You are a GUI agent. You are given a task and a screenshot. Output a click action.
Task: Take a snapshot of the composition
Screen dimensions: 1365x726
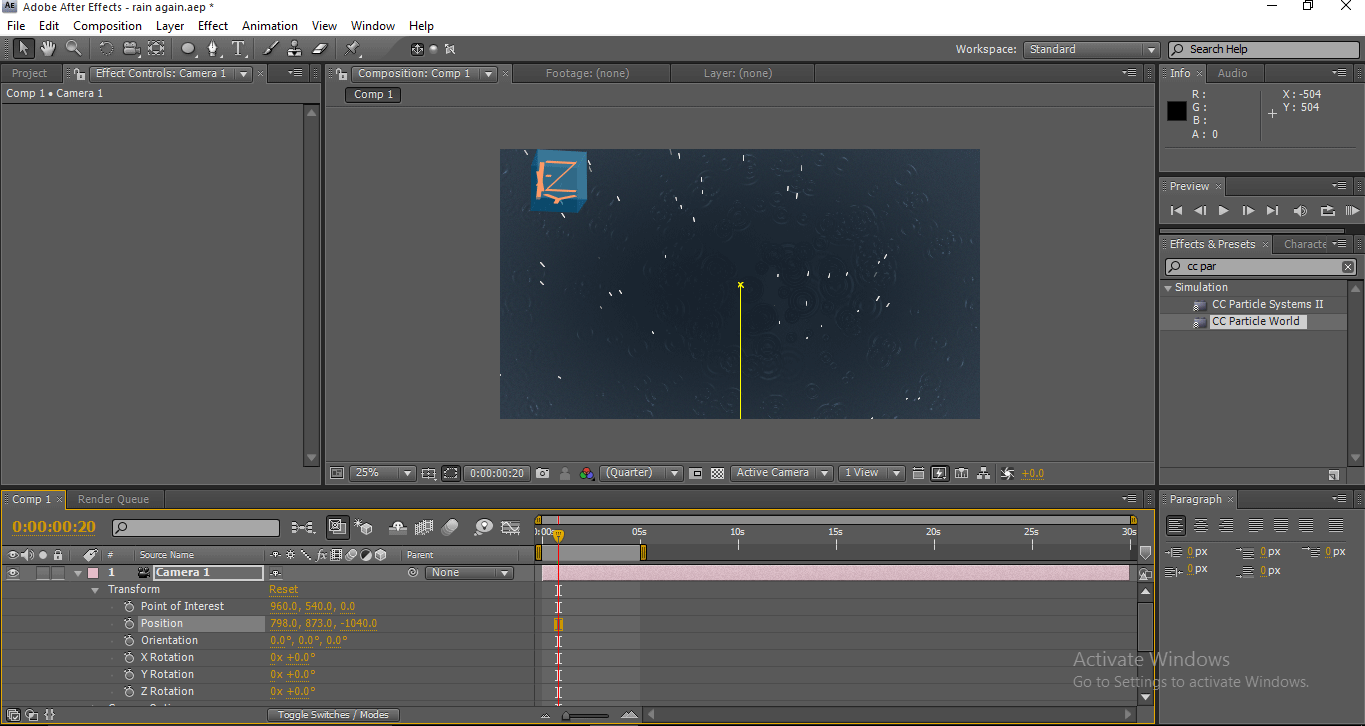pos(542,473)
